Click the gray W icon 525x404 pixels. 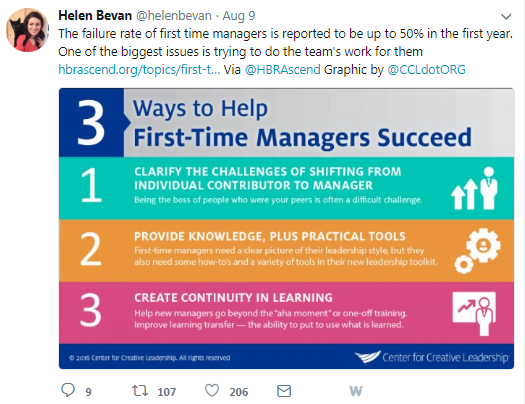pos(356,391)
